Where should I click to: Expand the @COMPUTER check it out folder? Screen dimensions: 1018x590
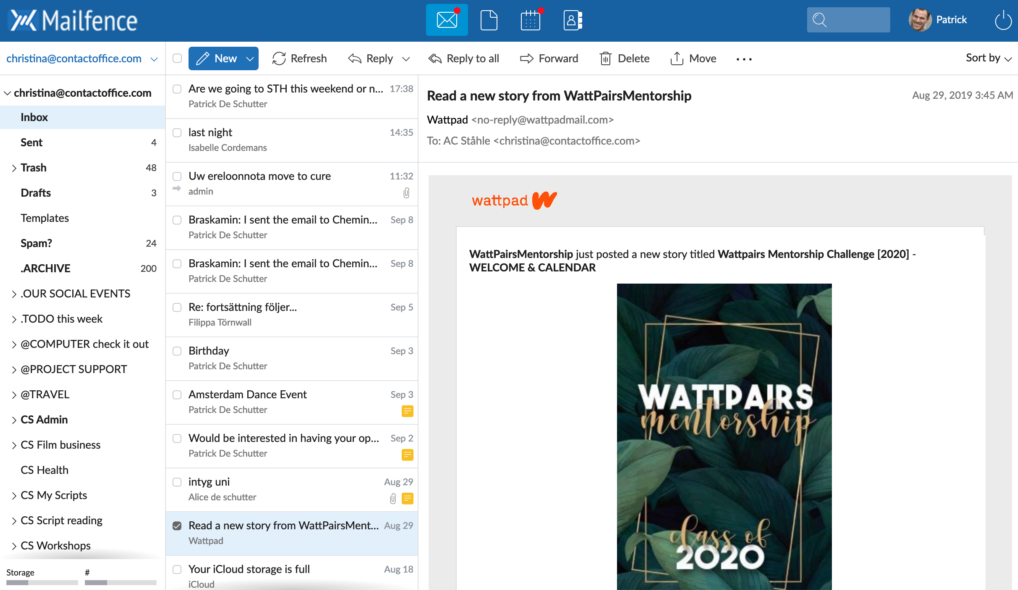coord(14,345)
